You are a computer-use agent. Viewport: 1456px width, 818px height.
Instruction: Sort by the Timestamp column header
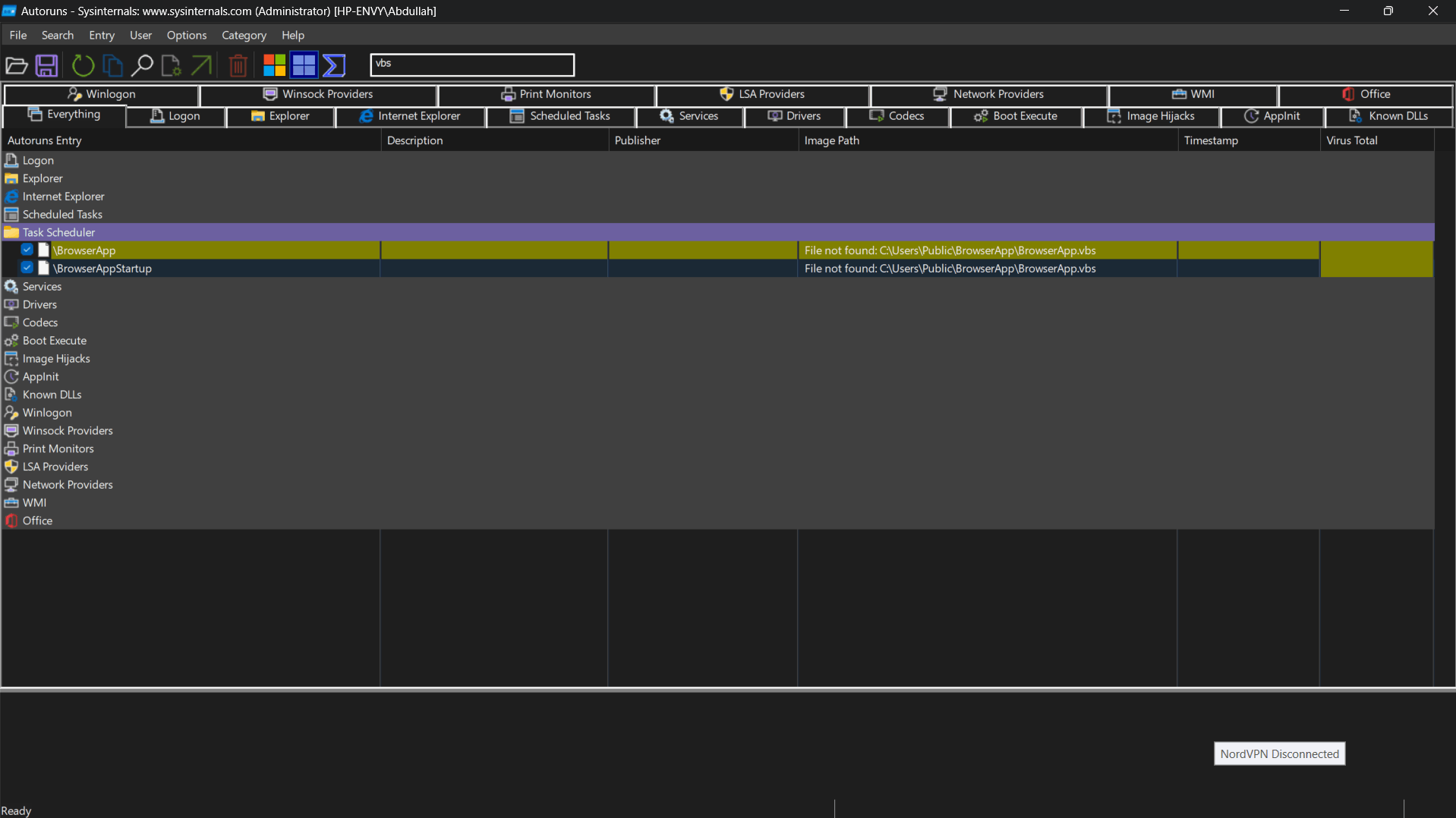(x=1249, y=140)
